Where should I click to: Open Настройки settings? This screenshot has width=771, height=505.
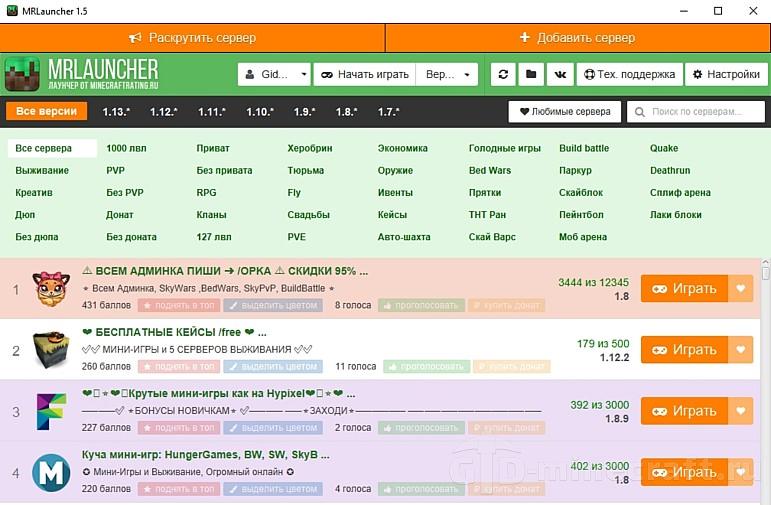726,75
